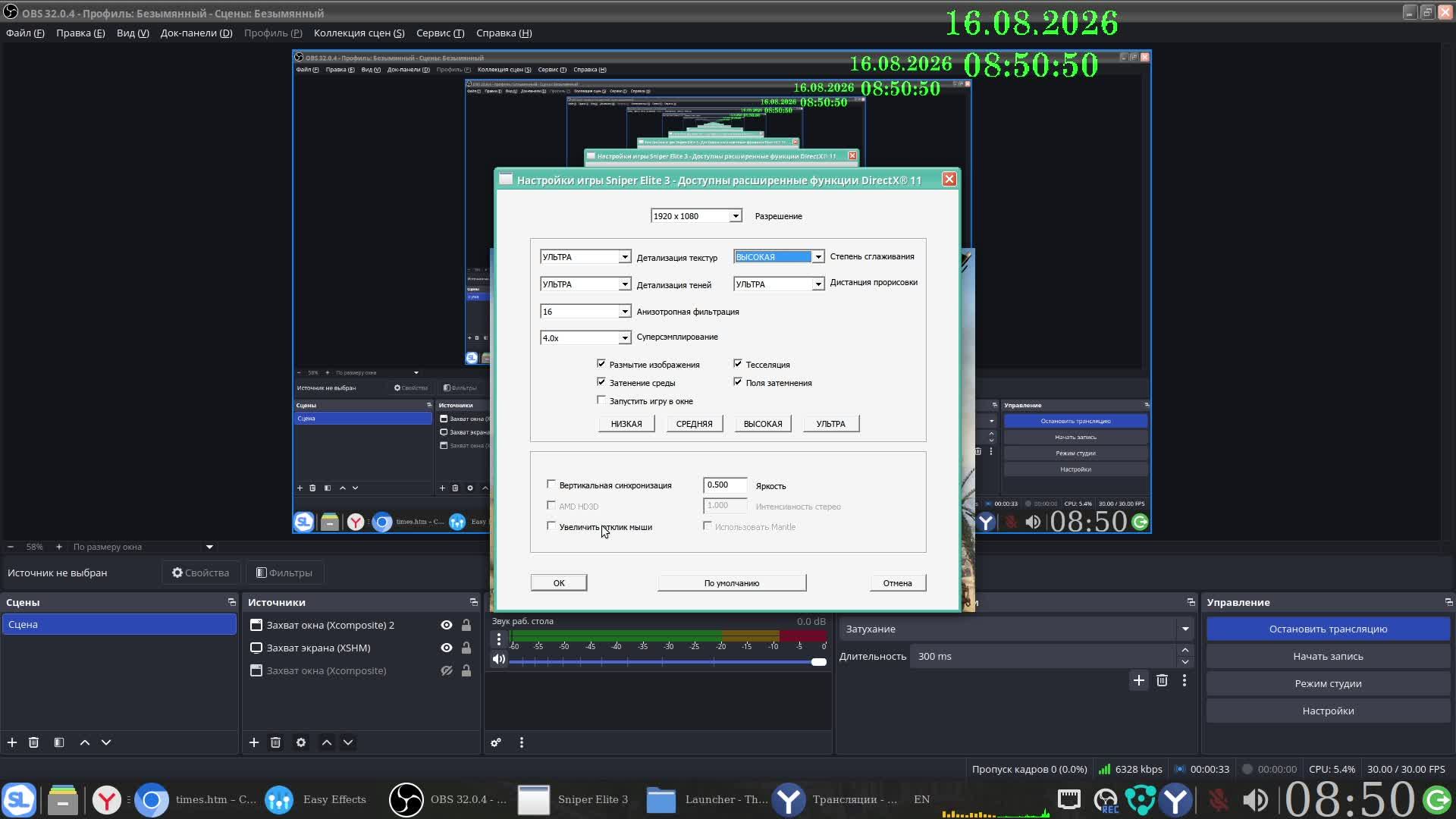This screenshot has height=819, width=1456.
Task: Open the Вид menu in the top OBS menu bar
Action: (x=133, y=33)
